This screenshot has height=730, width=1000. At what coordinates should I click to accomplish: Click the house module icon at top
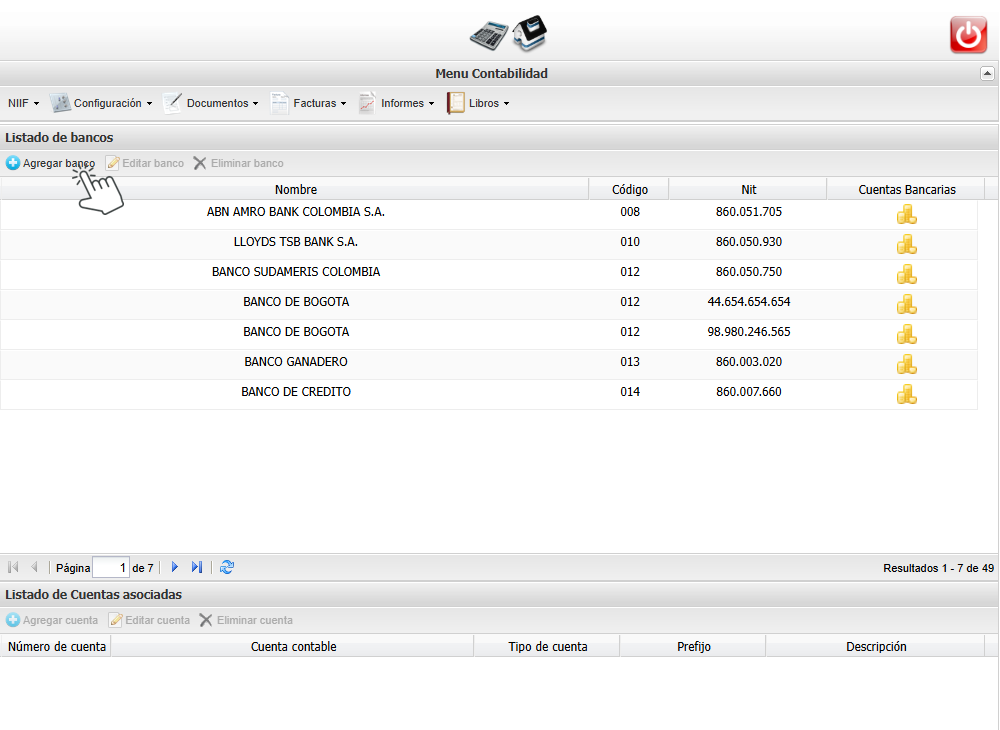(530, 33)
